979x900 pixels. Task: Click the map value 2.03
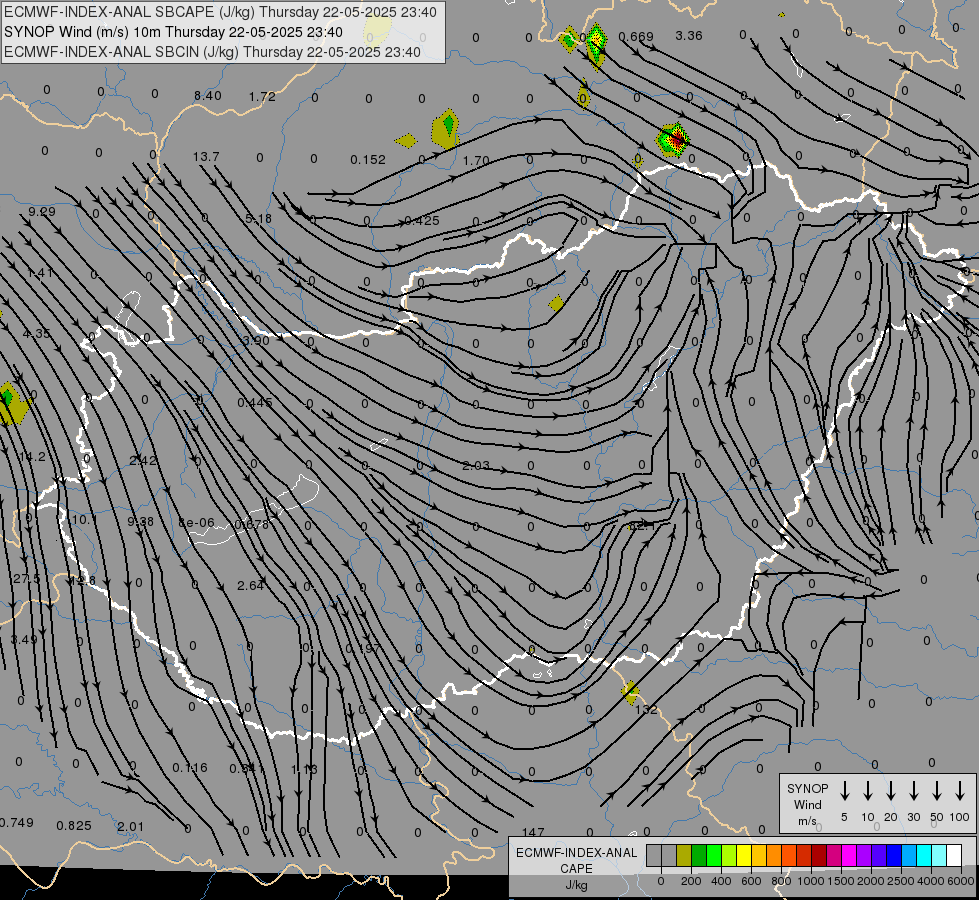[476, 466]
